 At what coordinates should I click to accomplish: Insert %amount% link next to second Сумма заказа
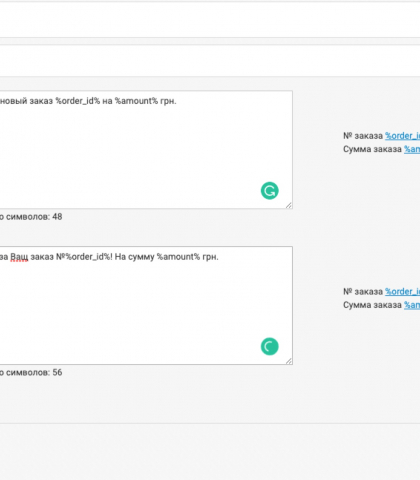pos(412,305)
